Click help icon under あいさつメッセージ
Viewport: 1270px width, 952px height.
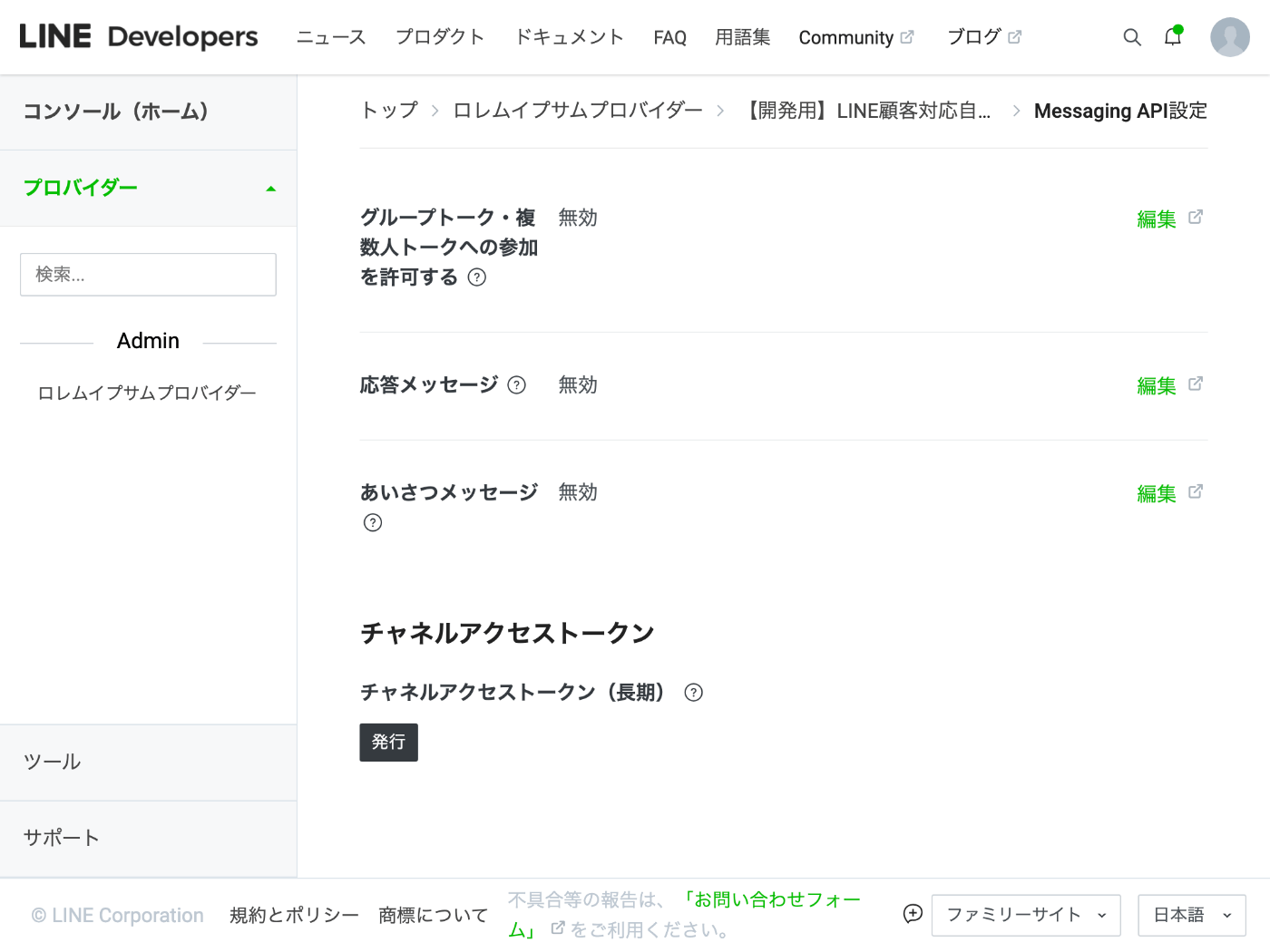[x=373, y=522]
